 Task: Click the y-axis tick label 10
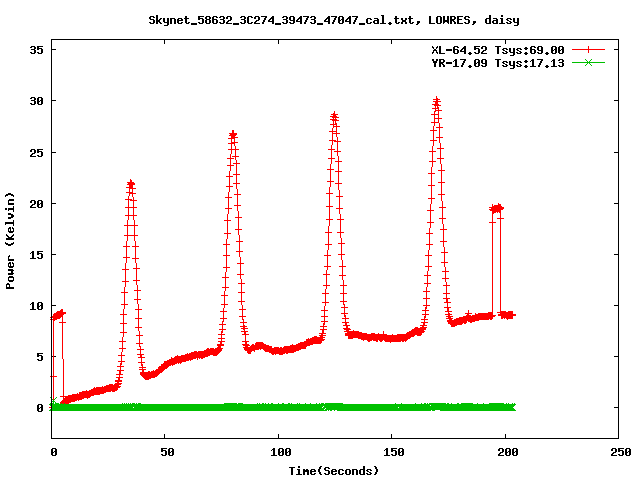pos(36,306)
